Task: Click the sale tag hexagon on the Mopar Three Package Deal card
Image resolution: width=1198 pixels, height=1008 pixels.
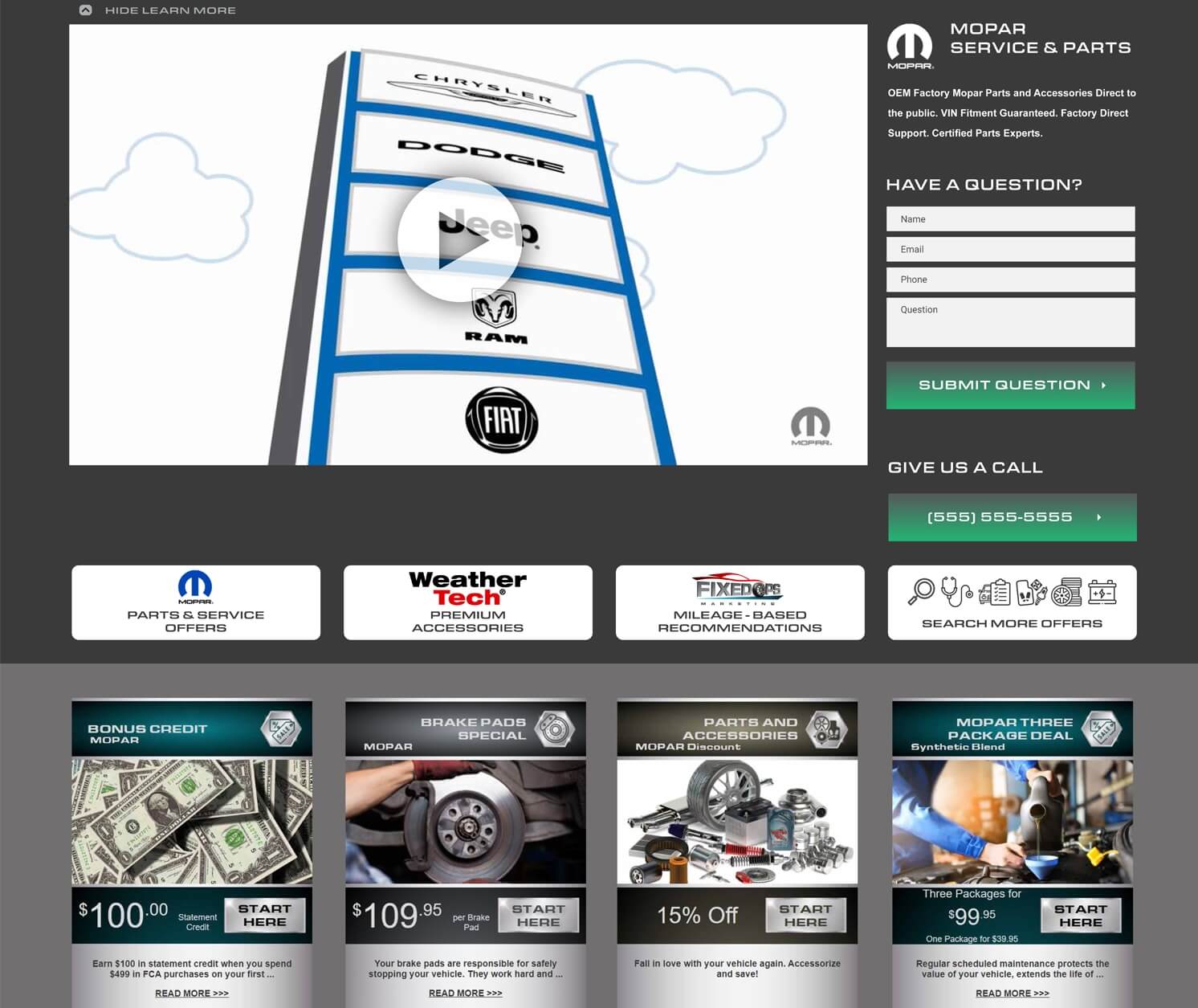Action: coord(1102,729)
